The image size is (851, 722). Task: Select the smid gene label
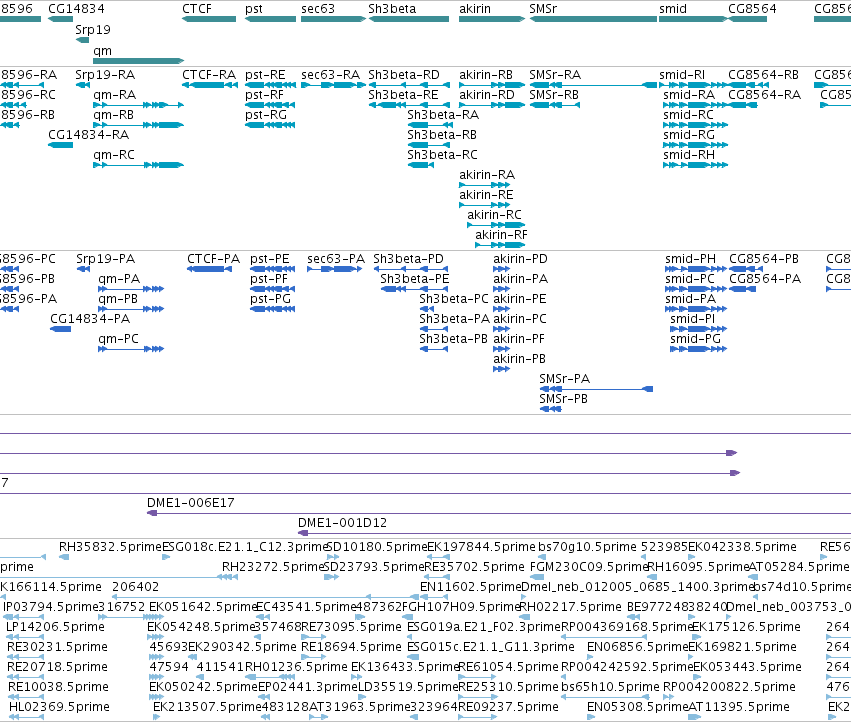673,9
